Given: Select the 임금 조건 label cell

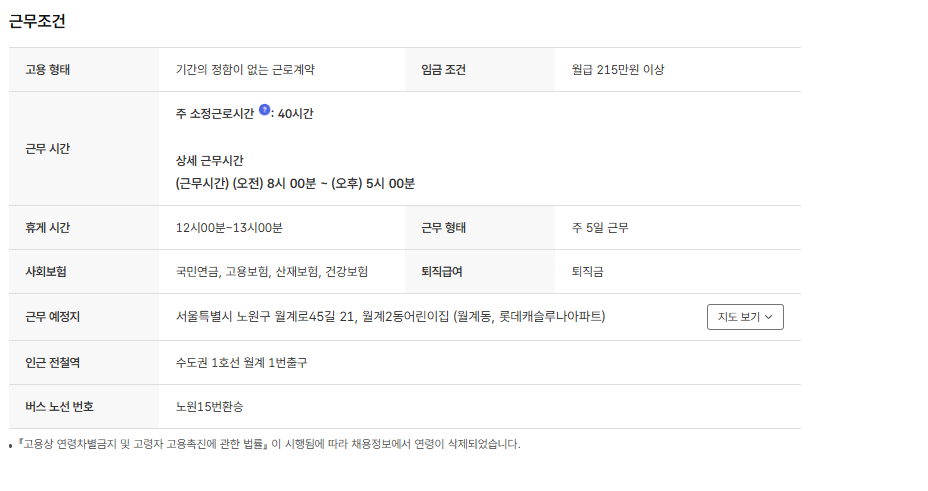Looking at the screenshot, I should pyautogui.click(x=443, y=70).
